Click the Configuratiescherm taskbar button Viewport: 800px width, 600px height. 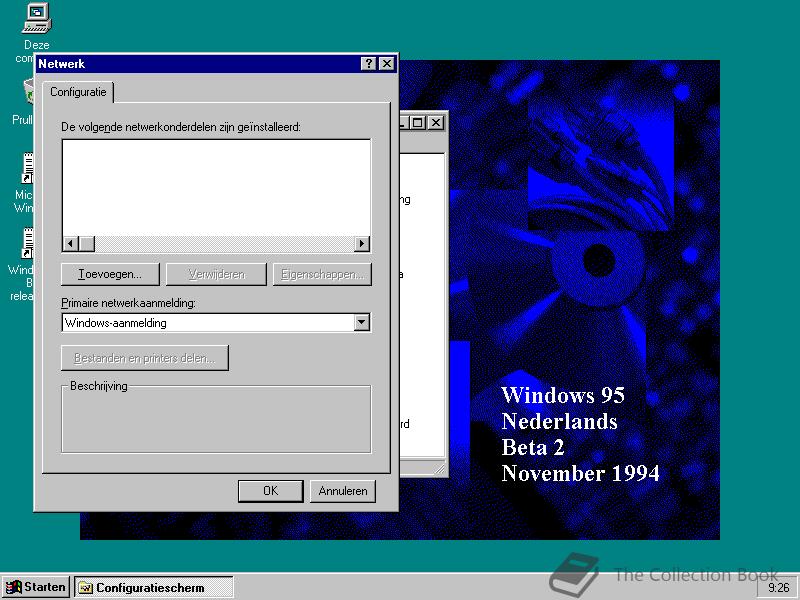(x=154, y=588)
